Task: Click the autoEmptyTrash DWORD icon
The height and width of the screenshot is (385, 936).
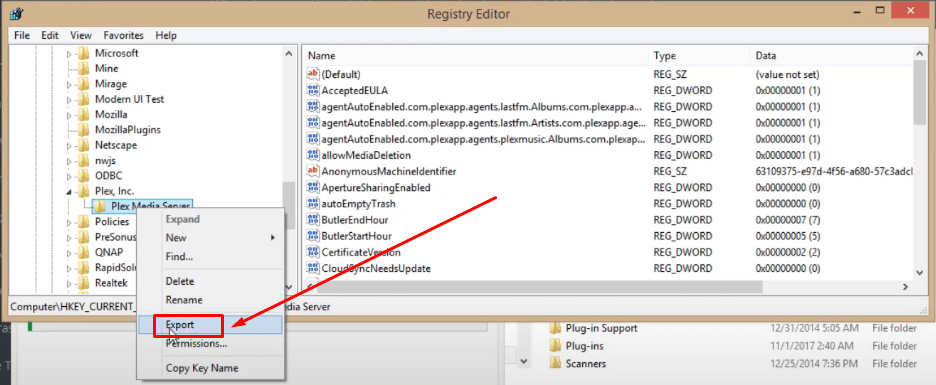Action: pyautogui.click(x=313, y=204)
